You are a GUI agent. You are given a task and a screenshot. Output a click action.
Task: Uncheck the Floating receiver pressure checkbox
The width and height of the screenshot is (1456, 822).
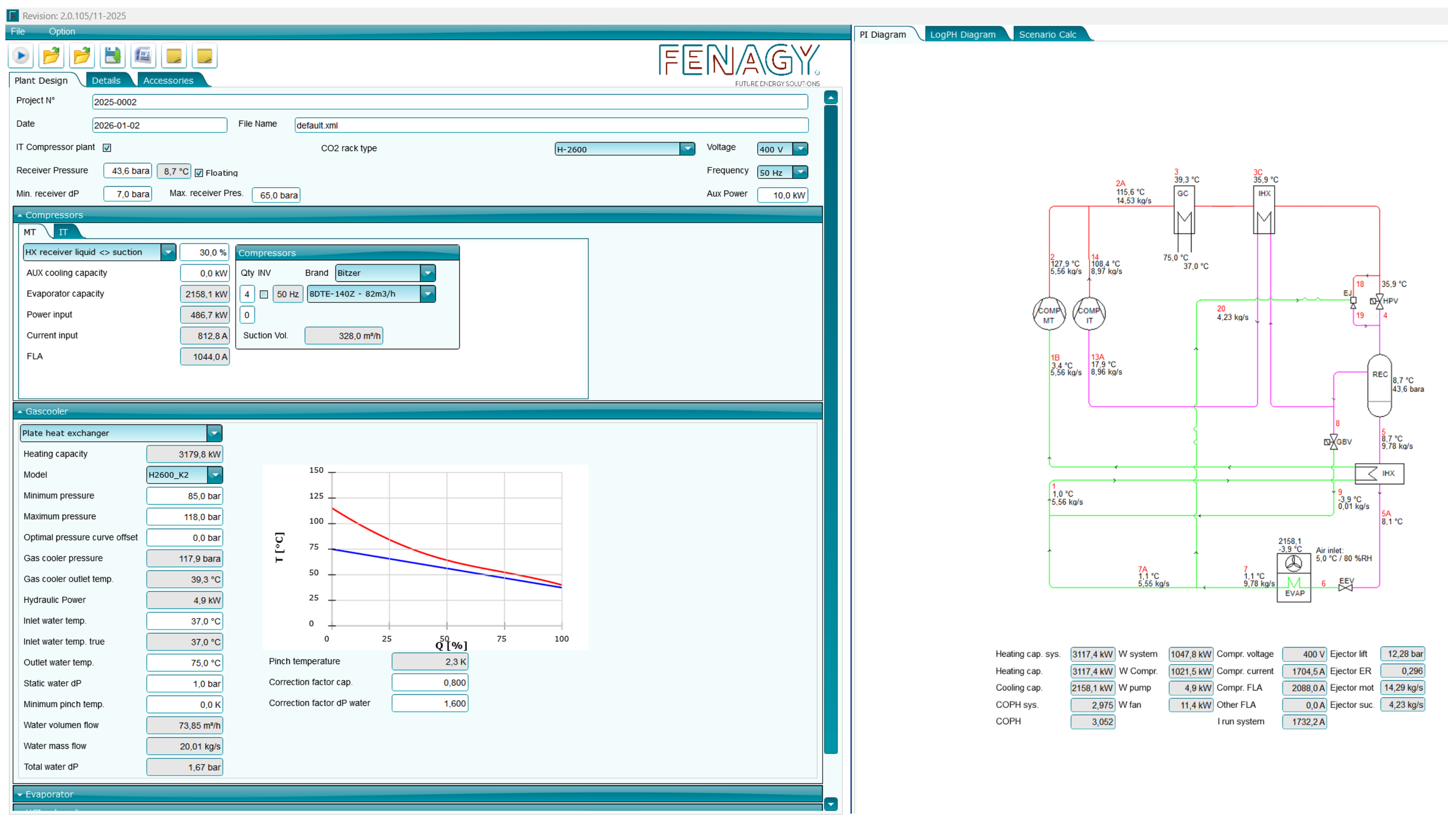(x=199, y=173)
